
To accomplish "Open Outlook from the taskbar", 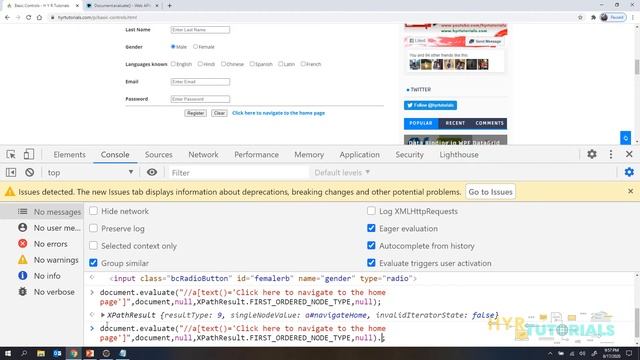I will pyautogui.click(x=57, y=353).
